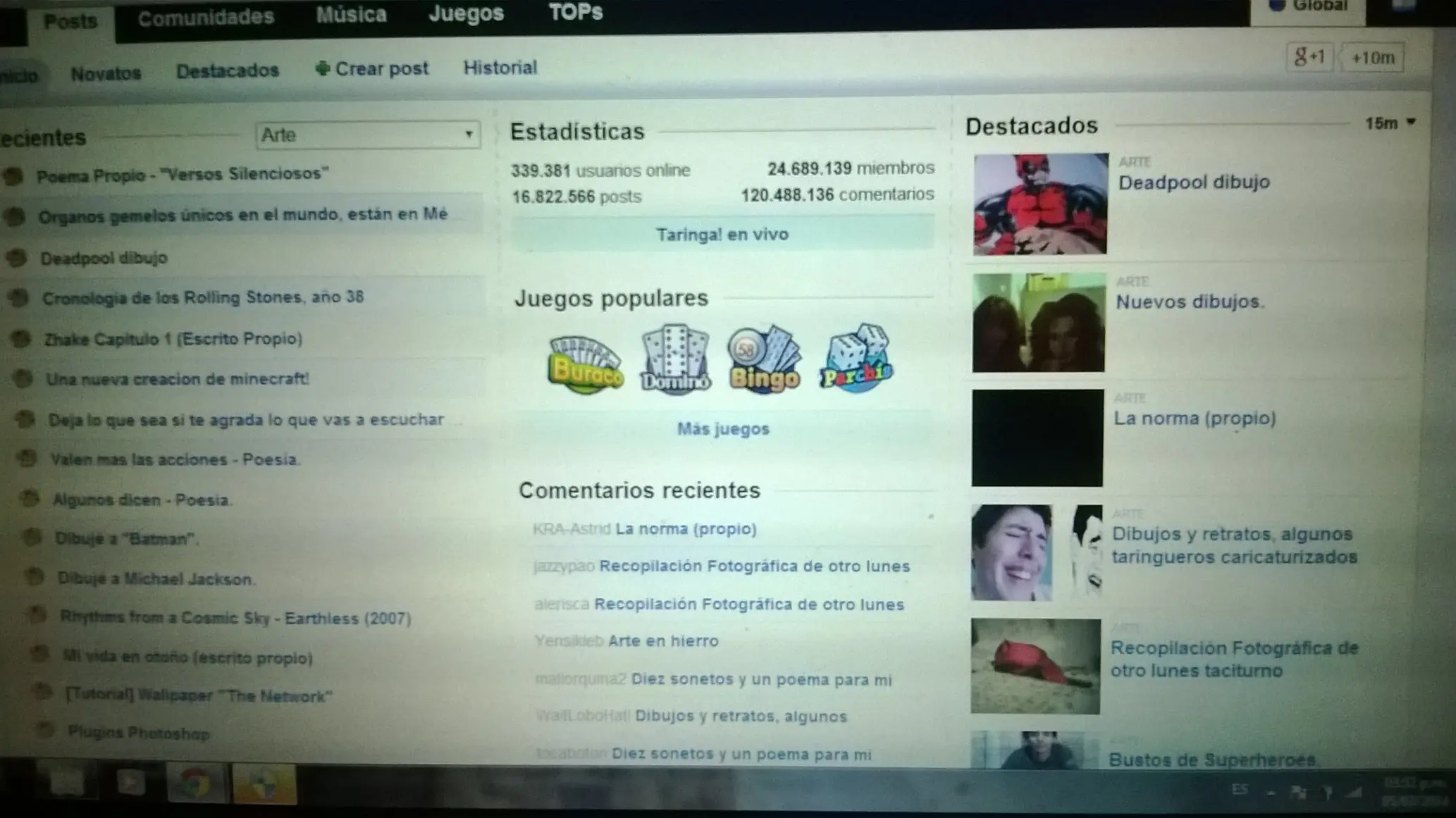Click category icon beside 'Dibuje a Michael Jackson'
The height and width of the screenshot is (818, 1456).
click(x=35, y=578)
